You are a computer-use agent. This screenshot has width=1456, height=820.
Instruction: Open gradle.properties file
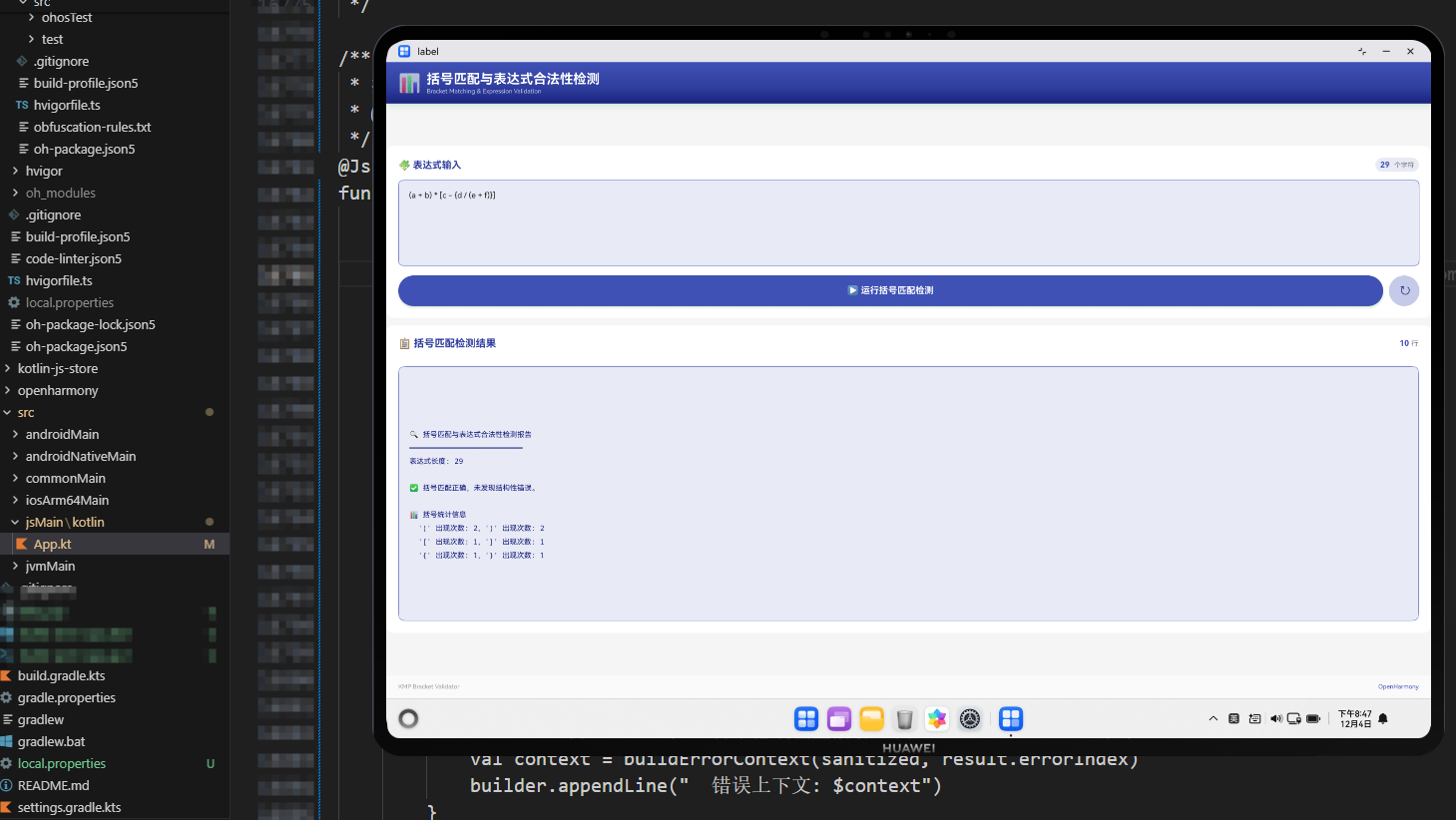pos(67,697)
